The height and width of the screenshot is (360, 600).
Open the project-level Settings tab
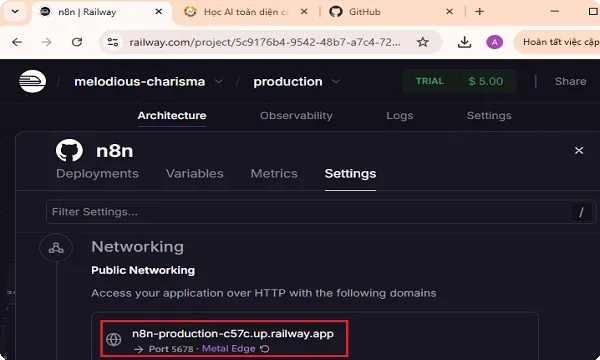[x=489, y=116]
